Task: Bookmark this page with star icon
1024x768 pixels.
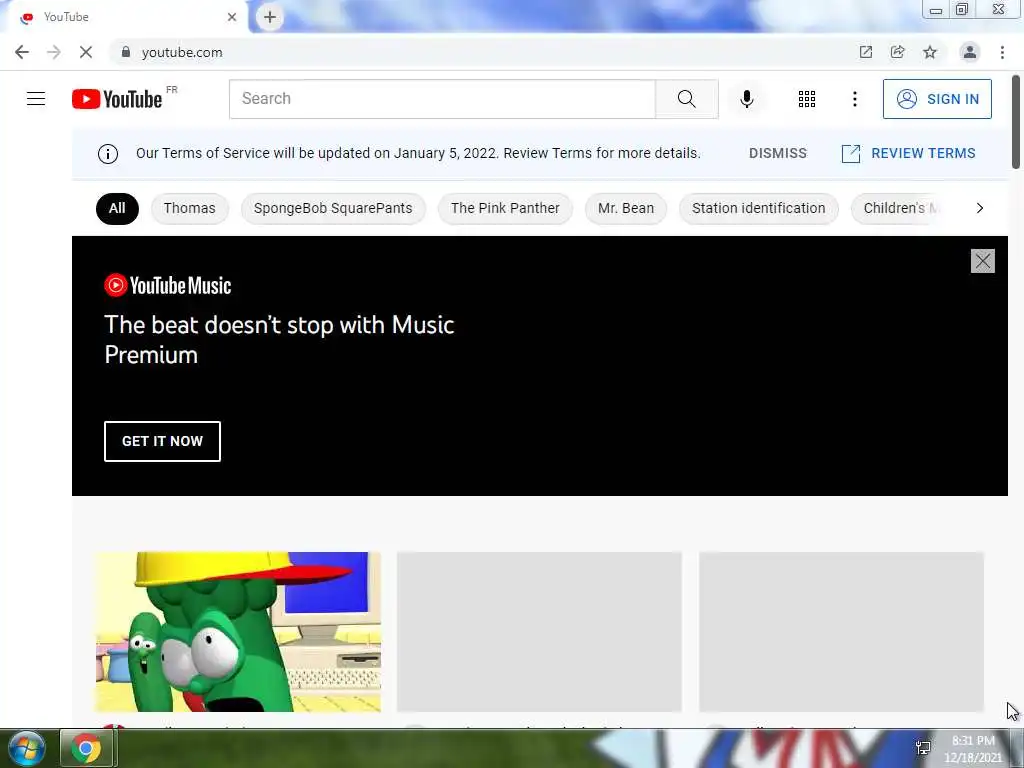Action: coord(930,52)
